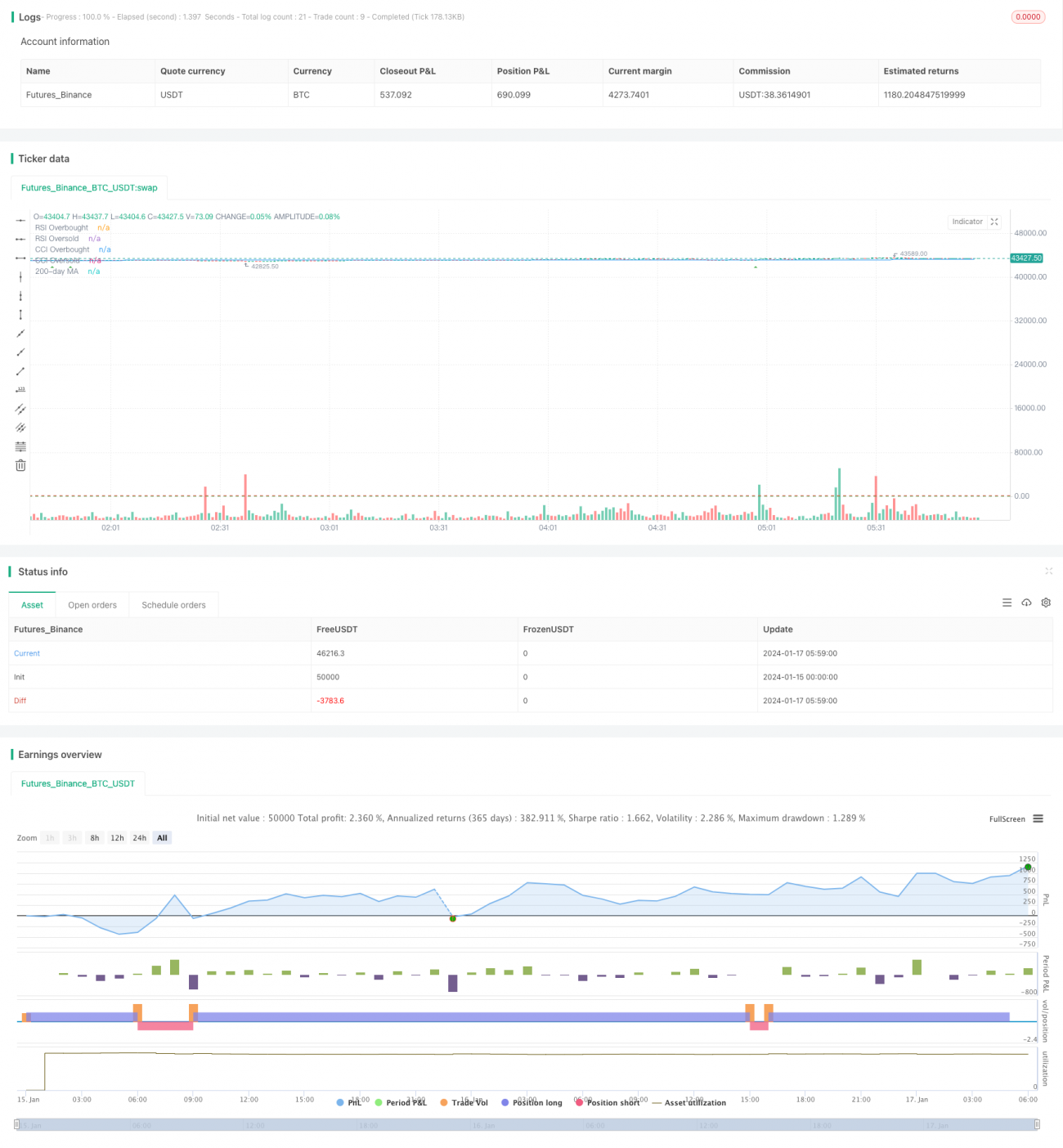The height and width of the screenshot is (1148, 1063).
Task: Select the Schedule orders tab
Action: (173, 605)
